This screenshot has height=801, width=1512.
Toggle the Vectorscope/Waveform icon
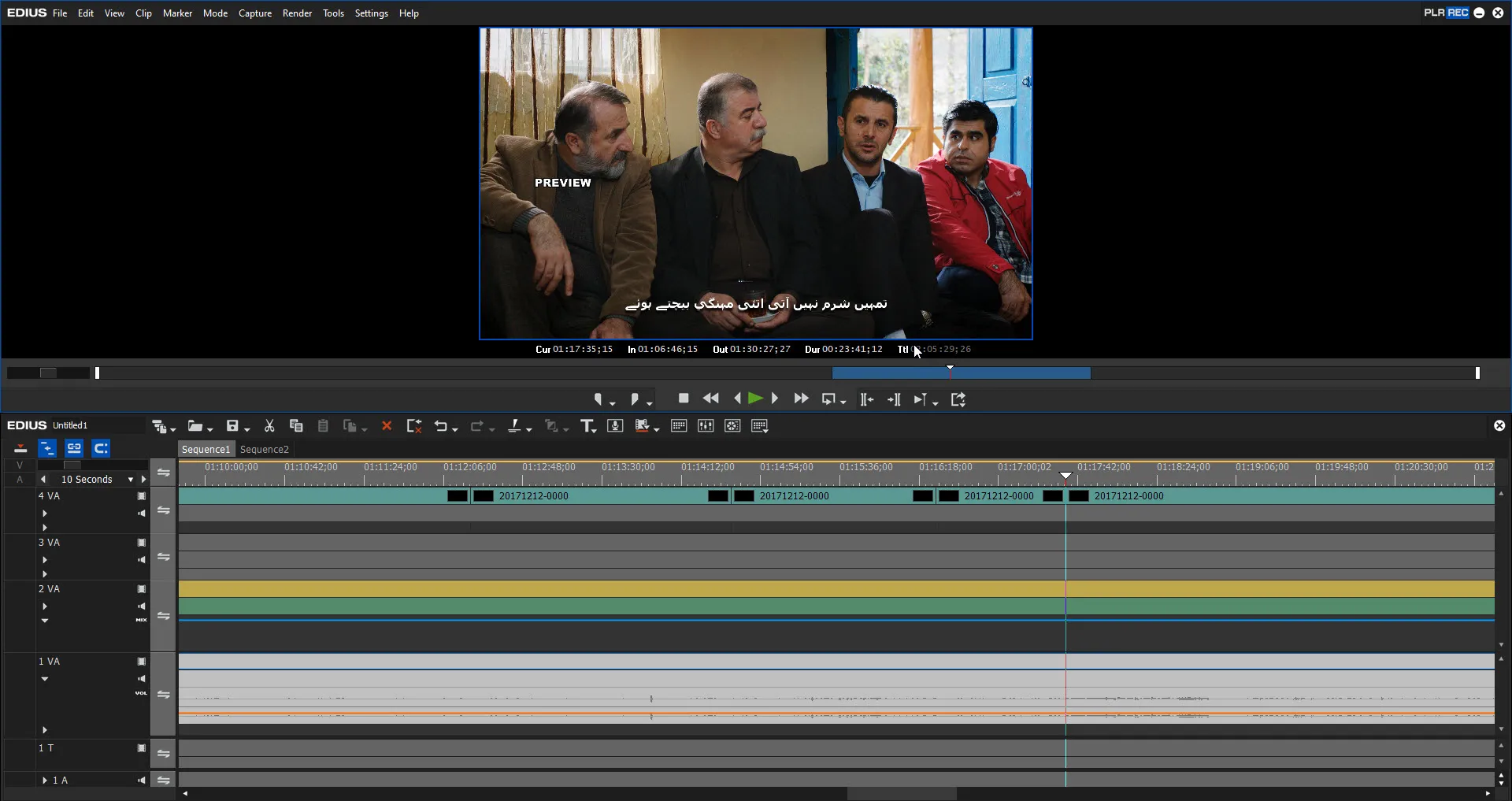[x=732, y=426]
